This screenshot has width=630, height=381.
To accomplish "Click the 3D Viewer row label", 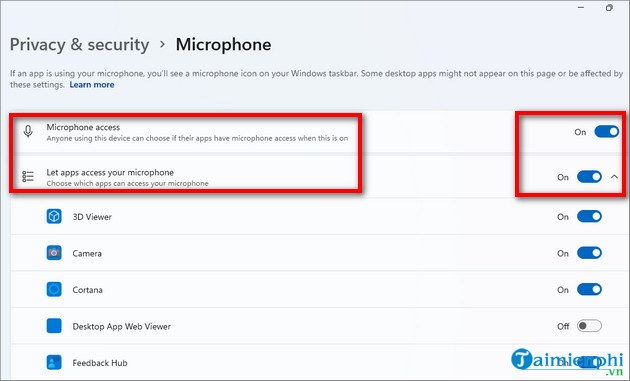I will point(92,217).
